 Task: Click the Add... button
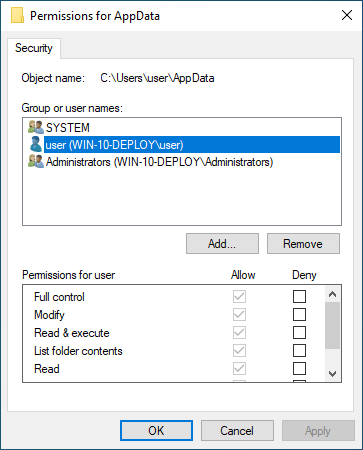click(222, 244)
